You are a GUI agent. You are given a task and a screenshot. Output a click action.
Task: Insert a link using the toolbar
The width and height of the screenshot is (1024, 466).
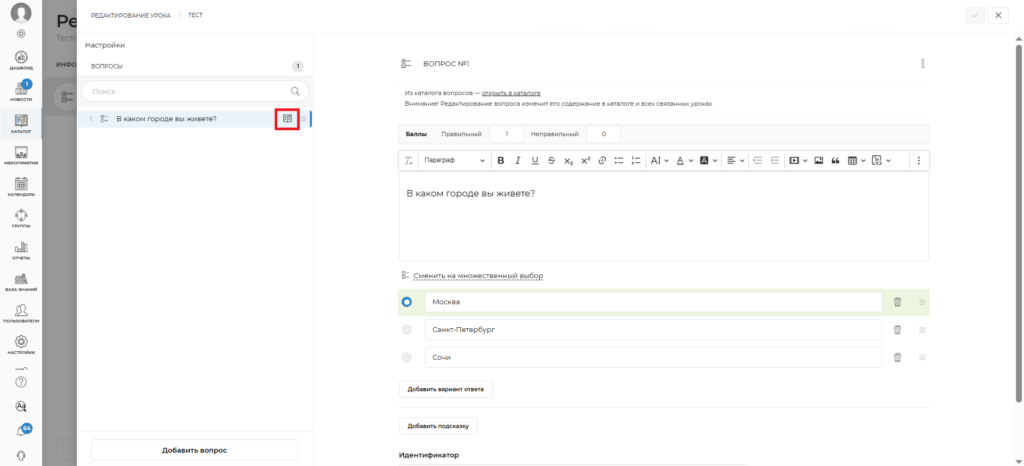(602, 160)
